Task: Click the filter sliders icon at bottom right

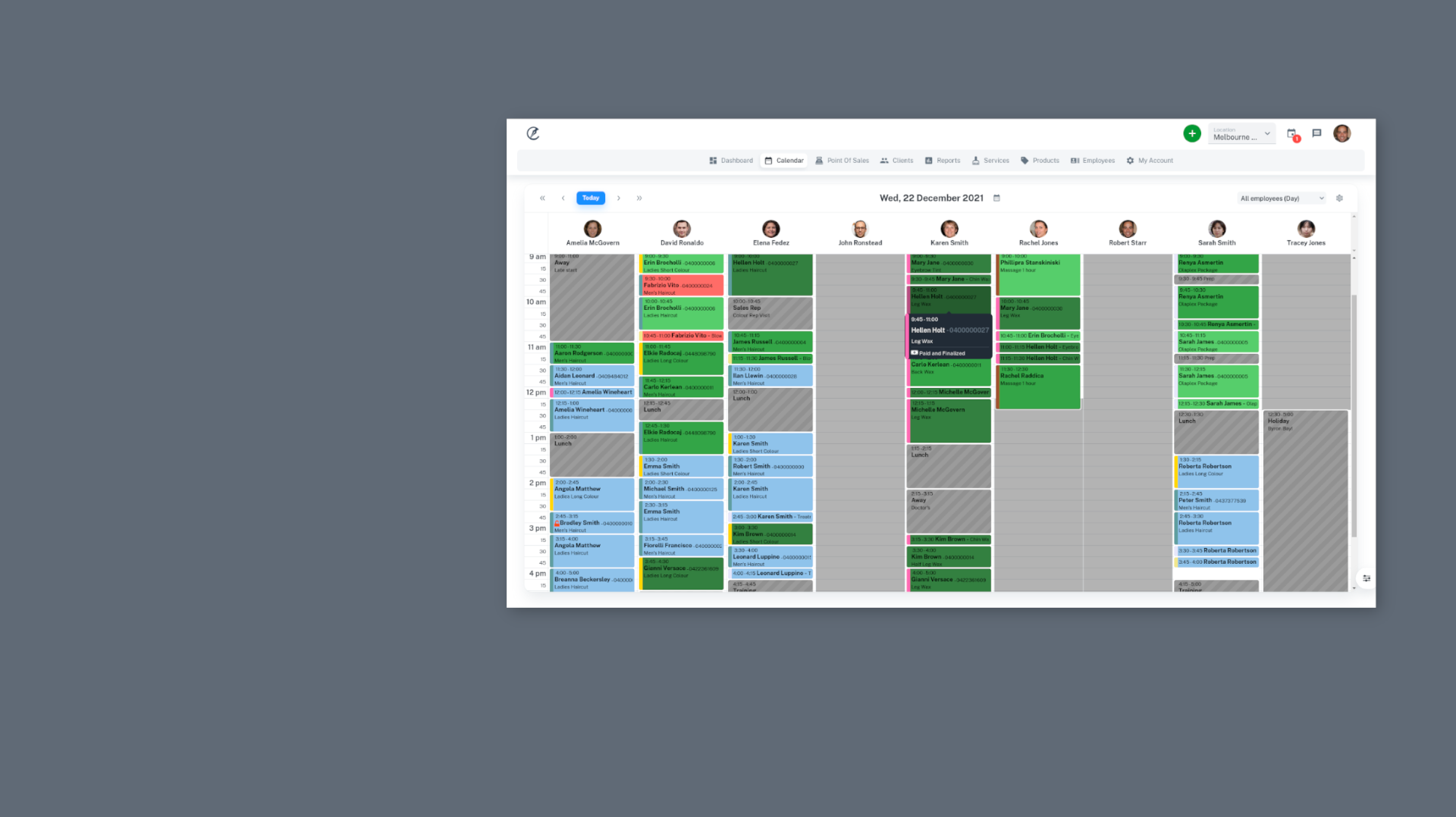Action: [x=1367, y=578]
